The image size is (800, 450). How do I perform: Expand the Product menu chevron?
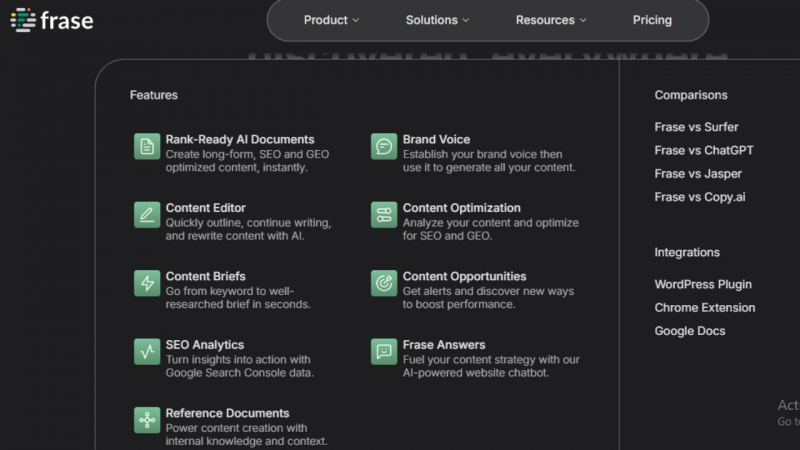pyautogui.click(x=356, y=20)
